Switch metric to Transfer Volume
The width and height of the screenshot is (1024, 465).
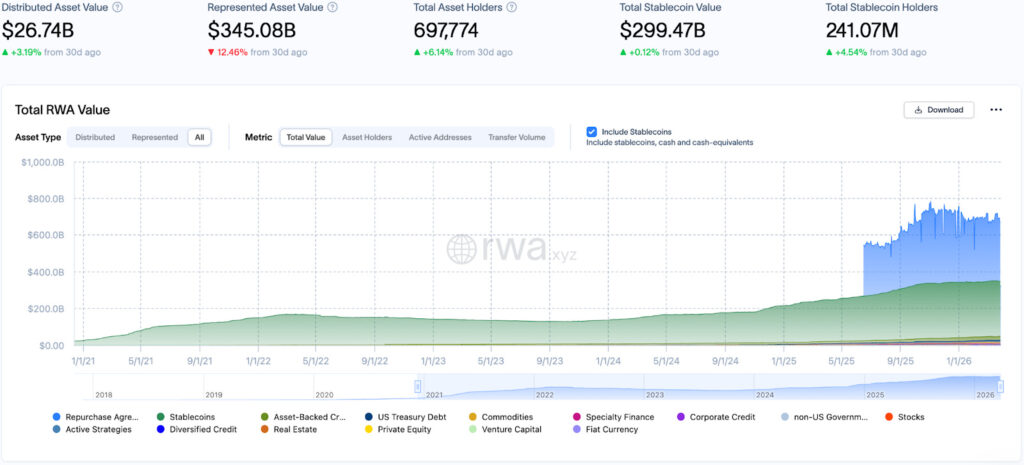click(x=517, y=137)
